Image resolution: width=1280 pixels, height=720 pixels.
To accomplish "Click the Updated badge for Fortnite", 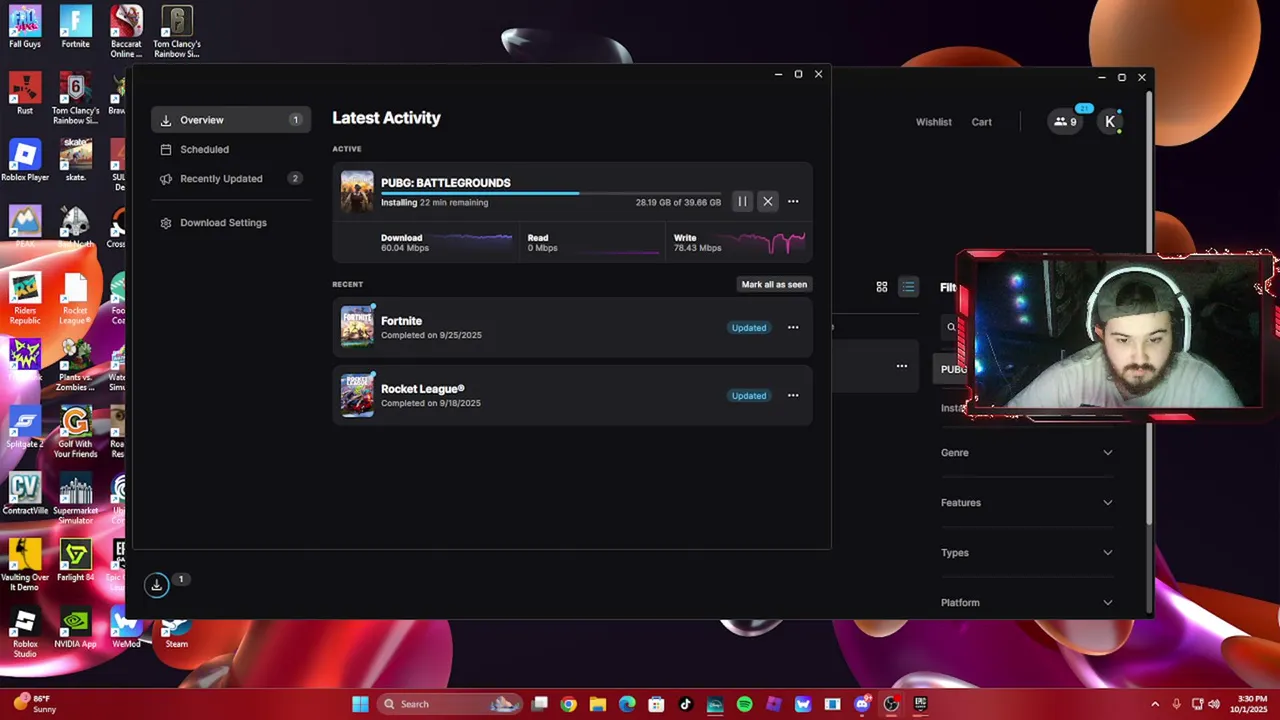I will tap(749, 328).
